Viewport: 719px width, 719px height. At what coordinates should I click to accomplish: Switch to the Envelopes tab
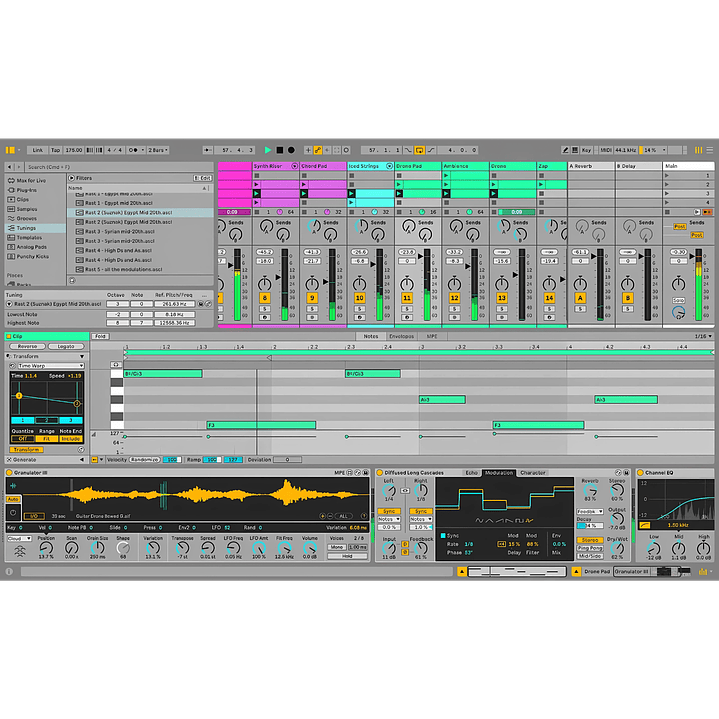[x=401, y=336]
